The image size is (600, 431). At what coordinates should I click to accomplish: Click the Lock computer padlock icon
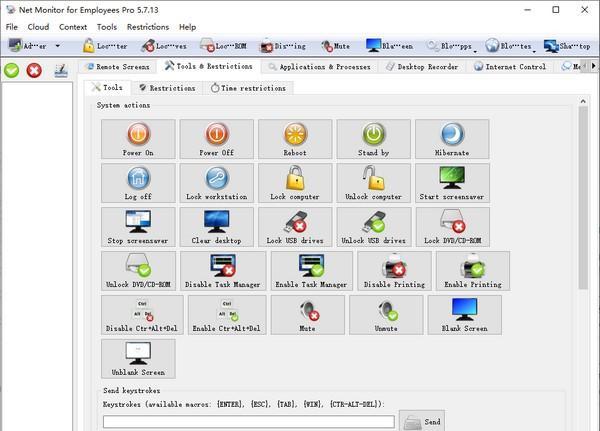coord(295,178)
